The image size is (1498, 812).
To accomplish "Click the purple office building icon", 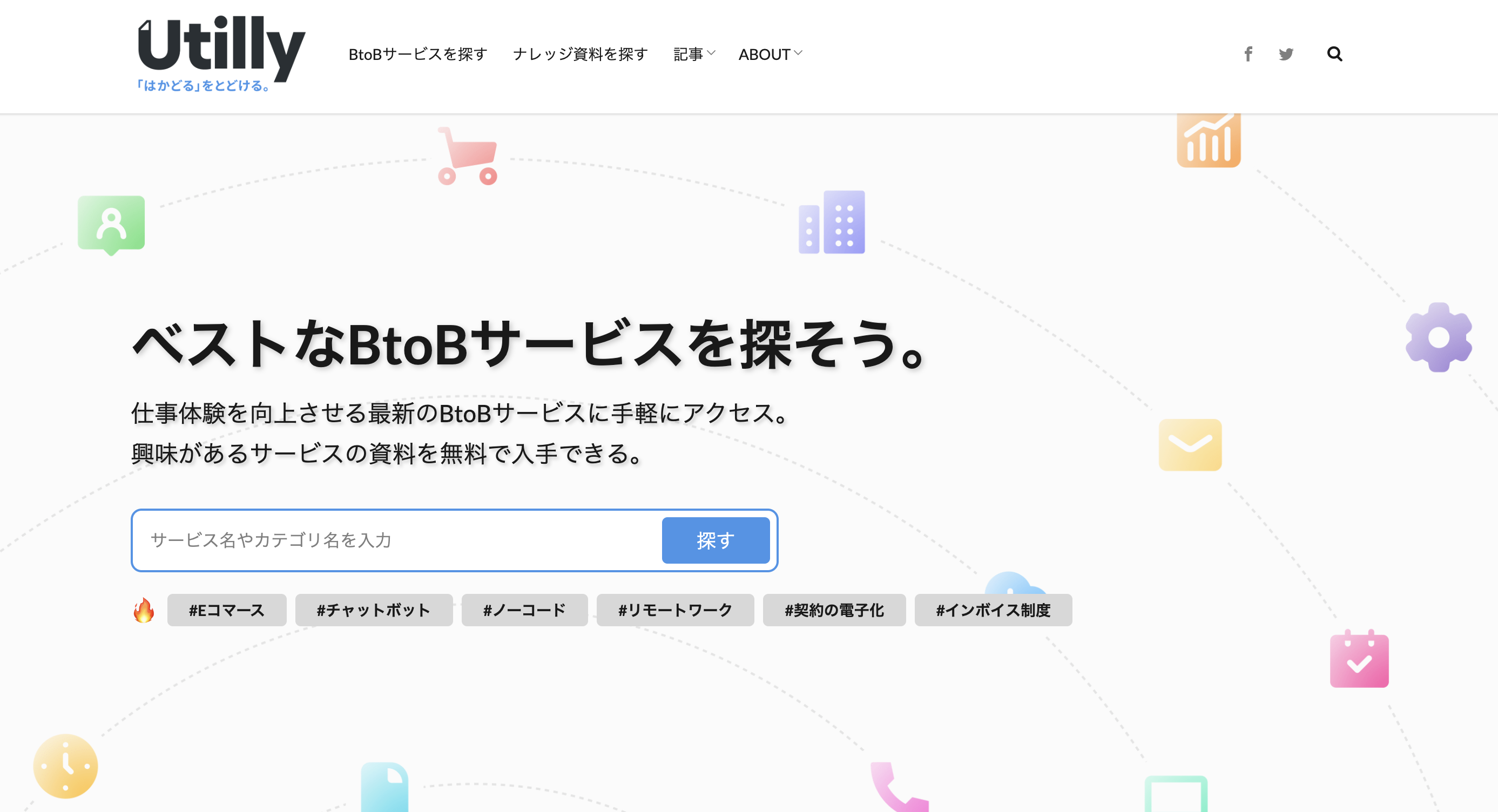I will click(832, 222).
